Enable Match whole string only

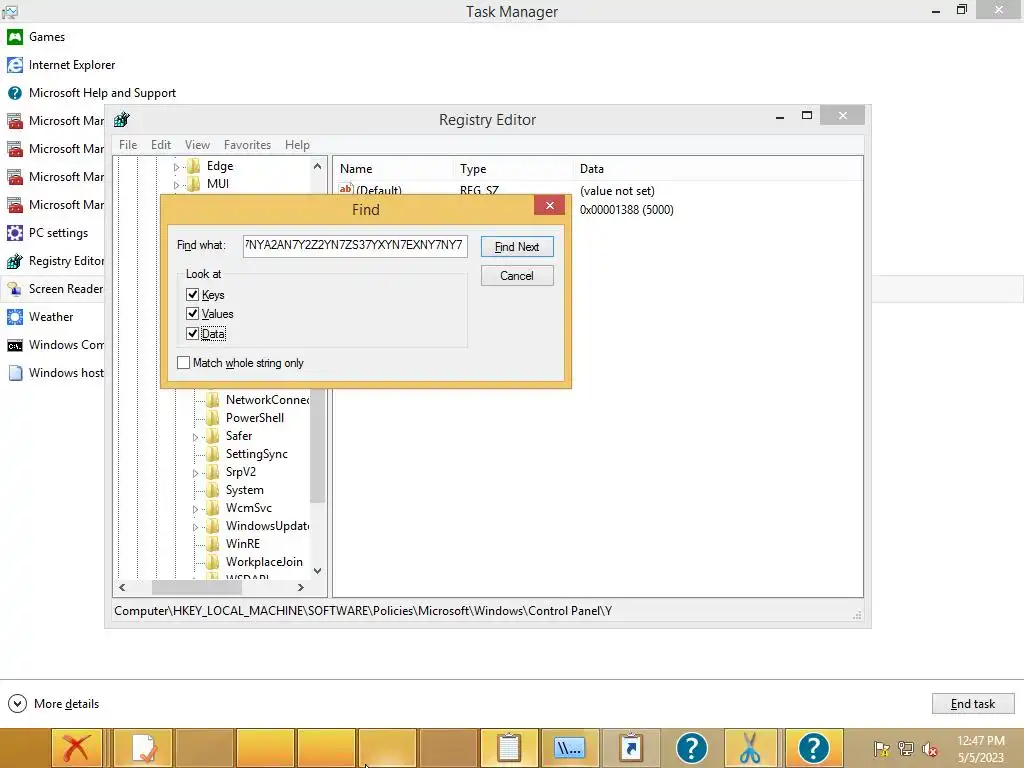[x=184, y=362]
